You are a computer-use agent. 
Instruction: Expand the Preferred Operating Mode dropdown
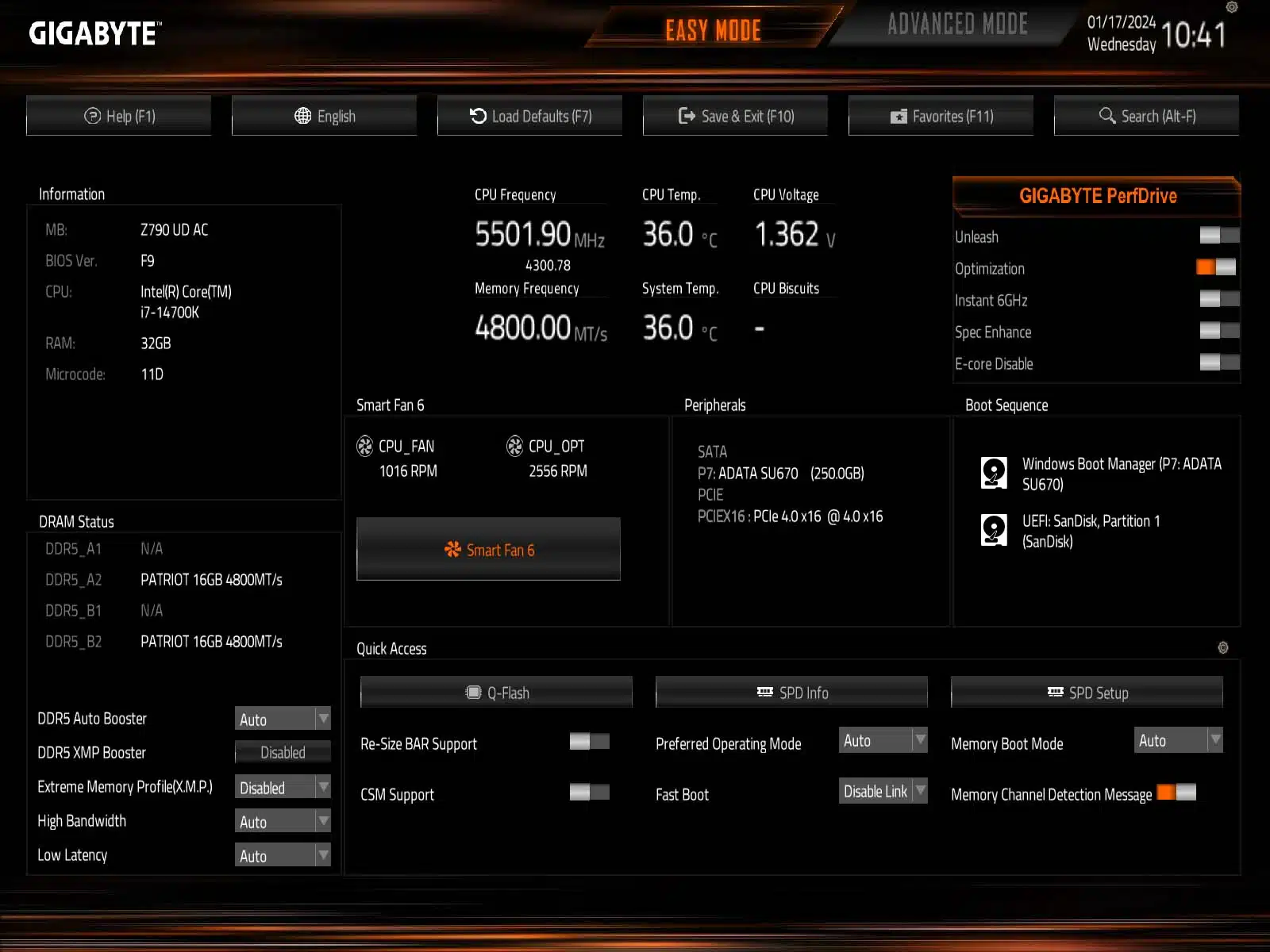[x=883, y=740]
